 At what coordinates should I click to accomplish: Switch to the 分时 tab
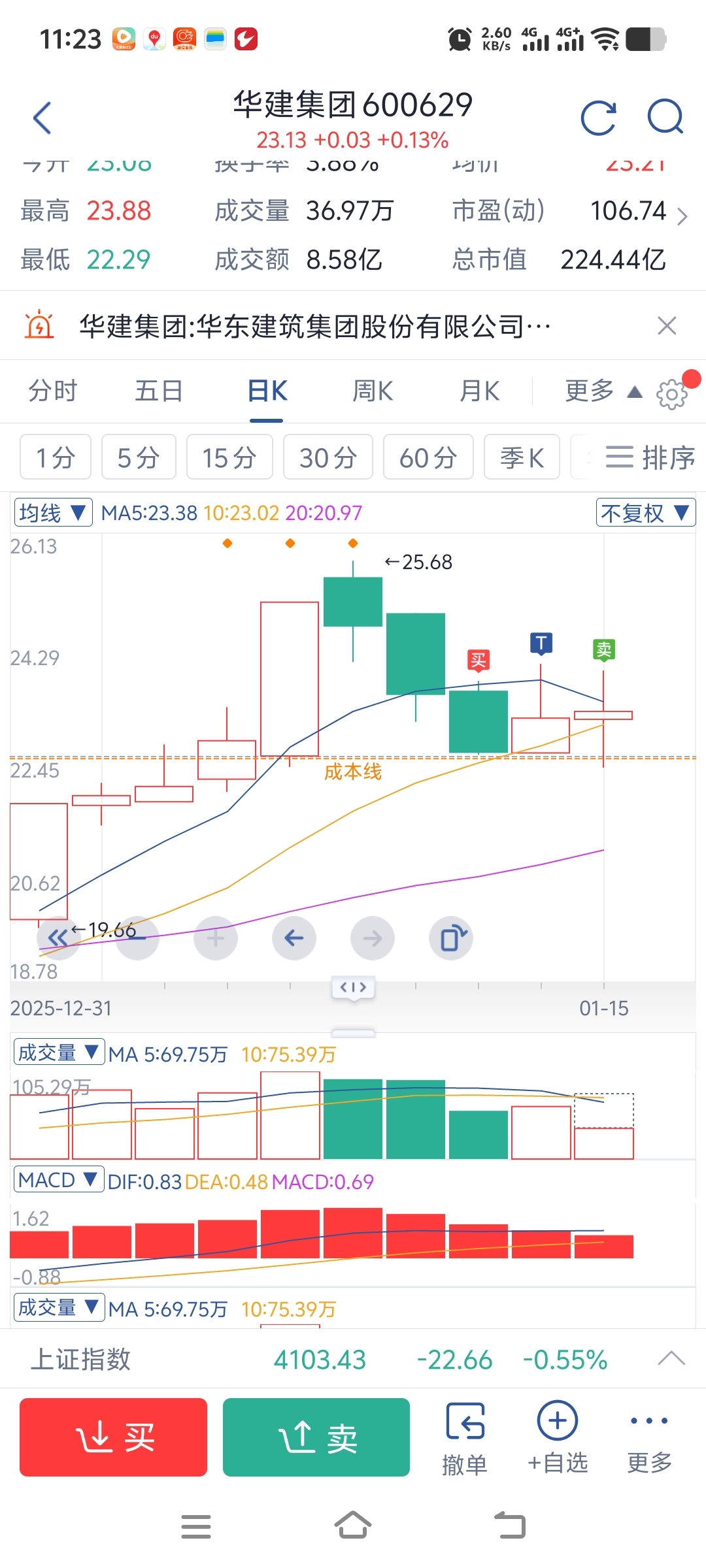click(x=53, y=391)
